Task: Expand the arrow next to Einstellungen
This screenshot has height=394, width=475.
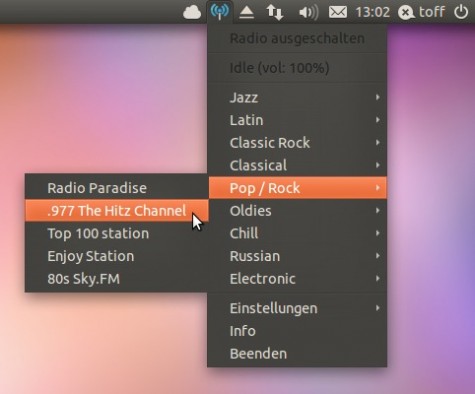Action: [x=378, y=308]
